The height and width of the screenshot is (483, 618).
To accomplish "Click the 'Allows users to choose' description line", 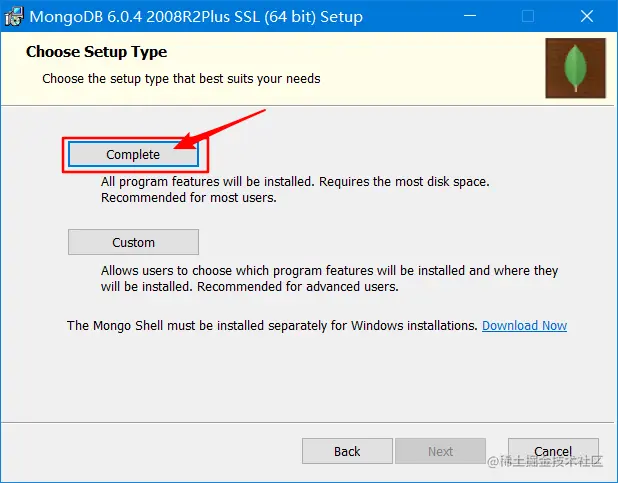I will pos(329,270).
